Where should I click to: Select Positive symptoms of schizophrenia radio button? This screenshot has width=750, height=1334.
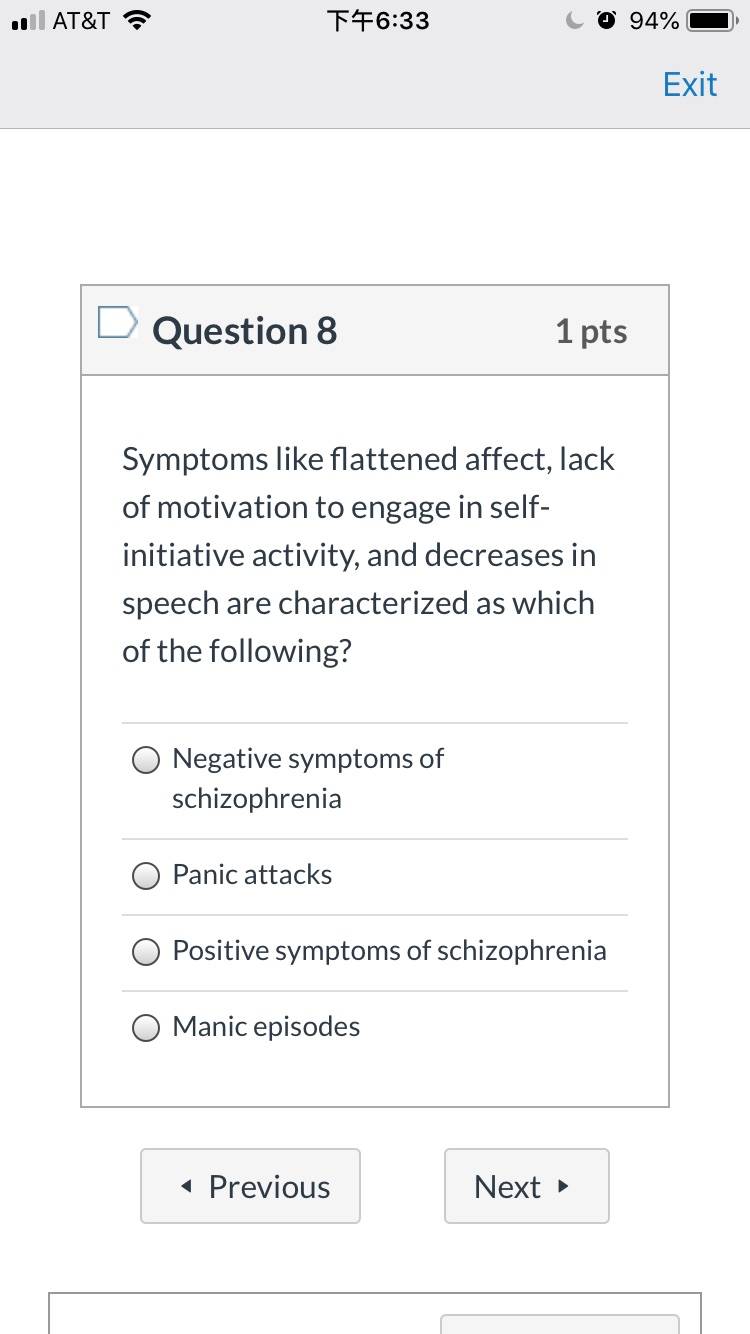[x=147, y=953]
